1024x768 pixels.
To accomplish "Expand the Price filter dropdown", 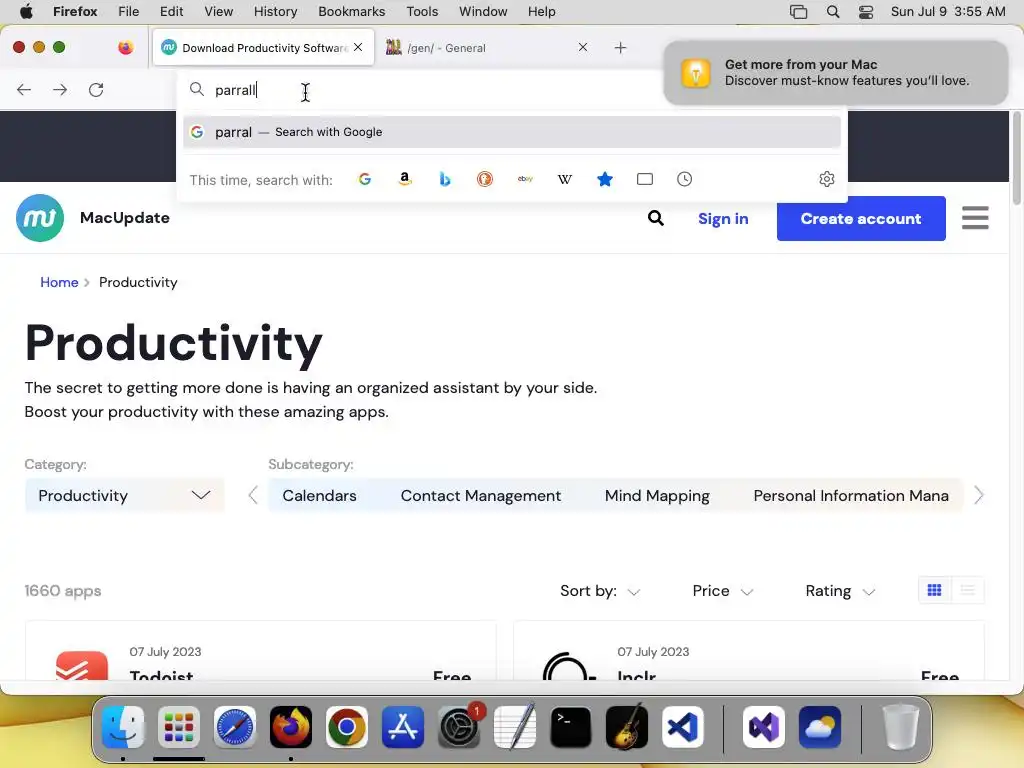I will click(x=723, y=591).
